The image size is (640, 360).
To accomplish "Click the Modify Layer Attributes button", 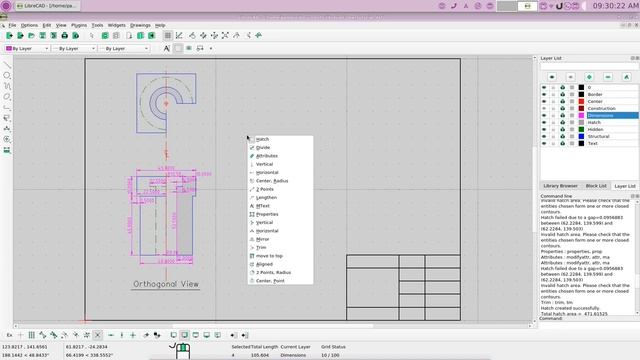I will pos(627,77).
